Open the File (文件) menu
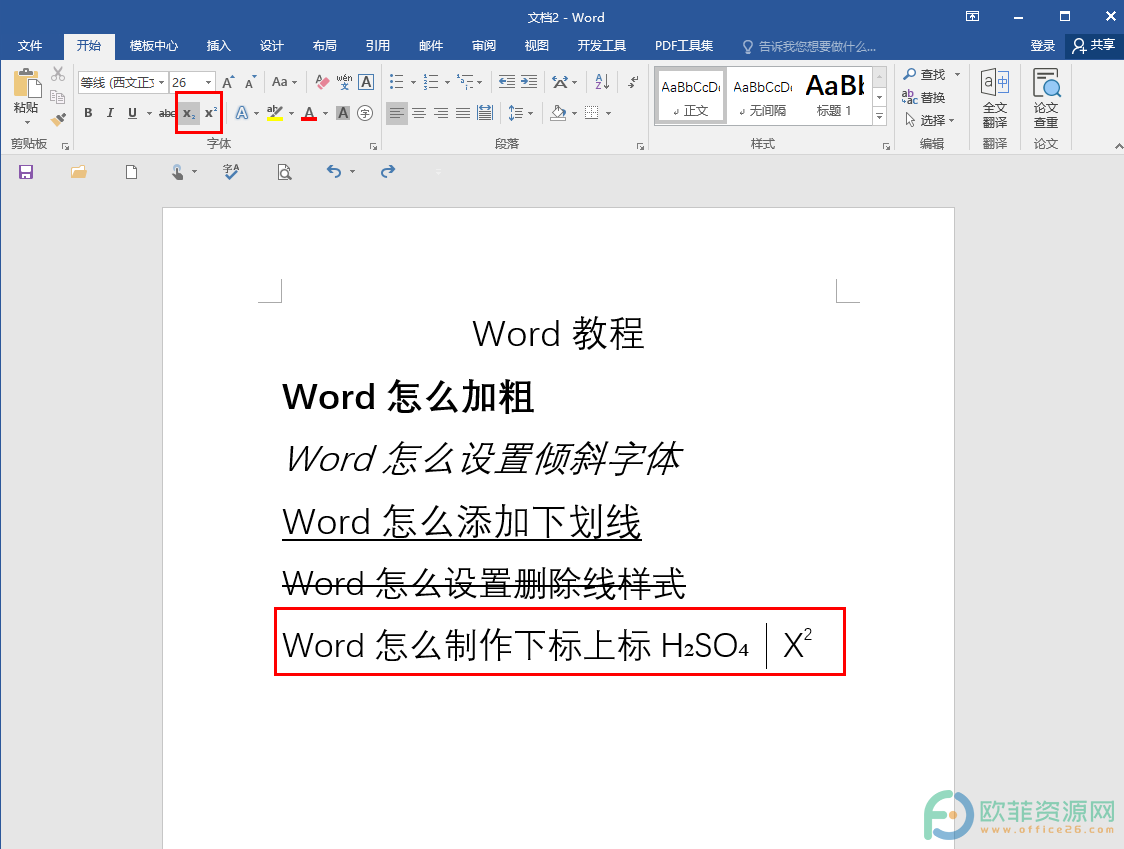This screenshot has height=849, width=1124. coord(30,46)
